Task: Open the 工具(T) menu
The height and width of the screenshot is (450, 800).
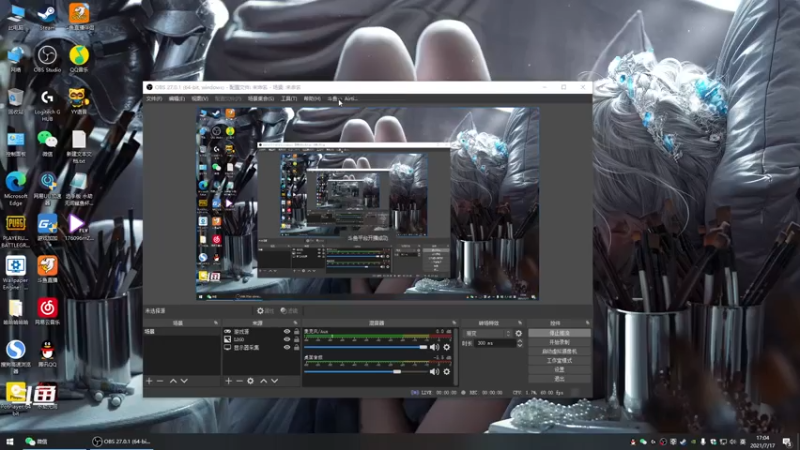Action: point(289,98)
